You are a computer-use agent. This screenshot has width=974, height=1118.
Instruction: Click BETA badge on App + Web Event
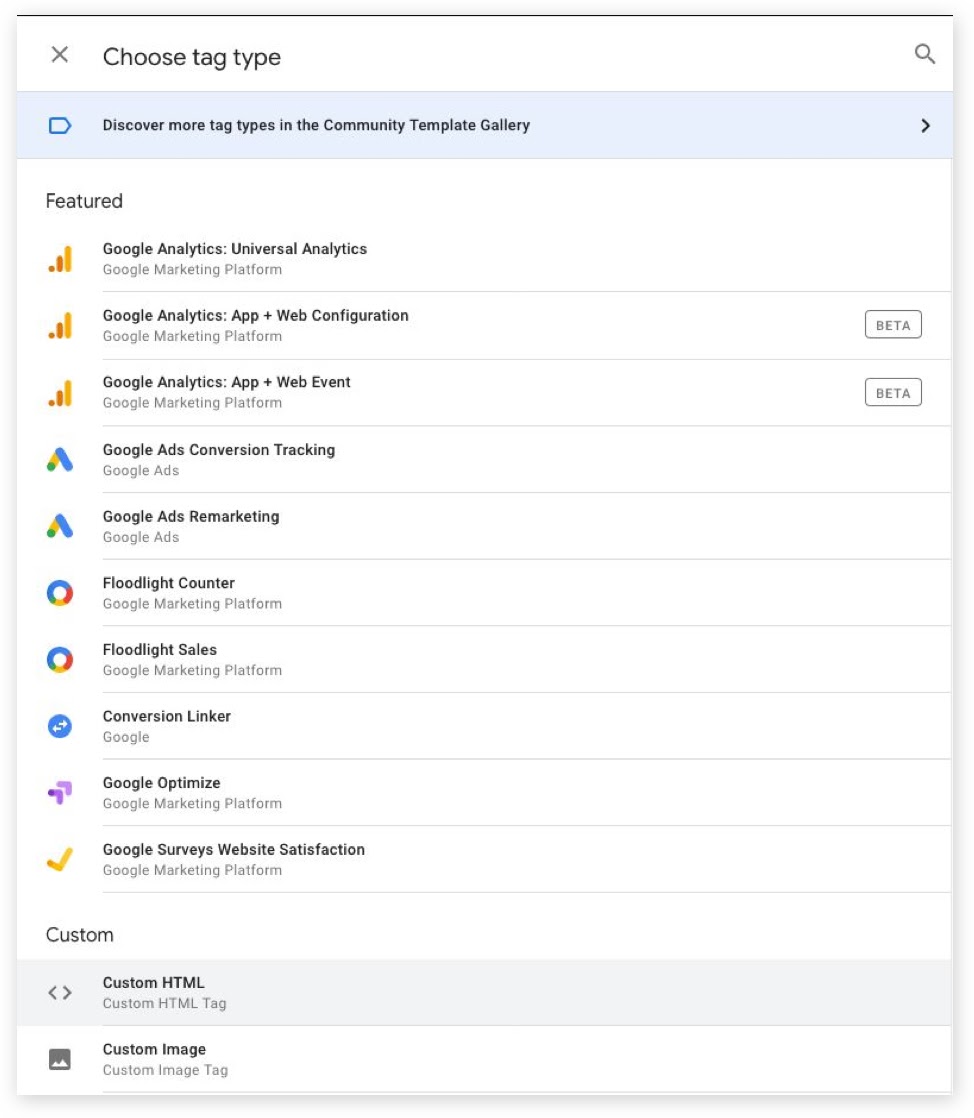[x=893, y=393]
